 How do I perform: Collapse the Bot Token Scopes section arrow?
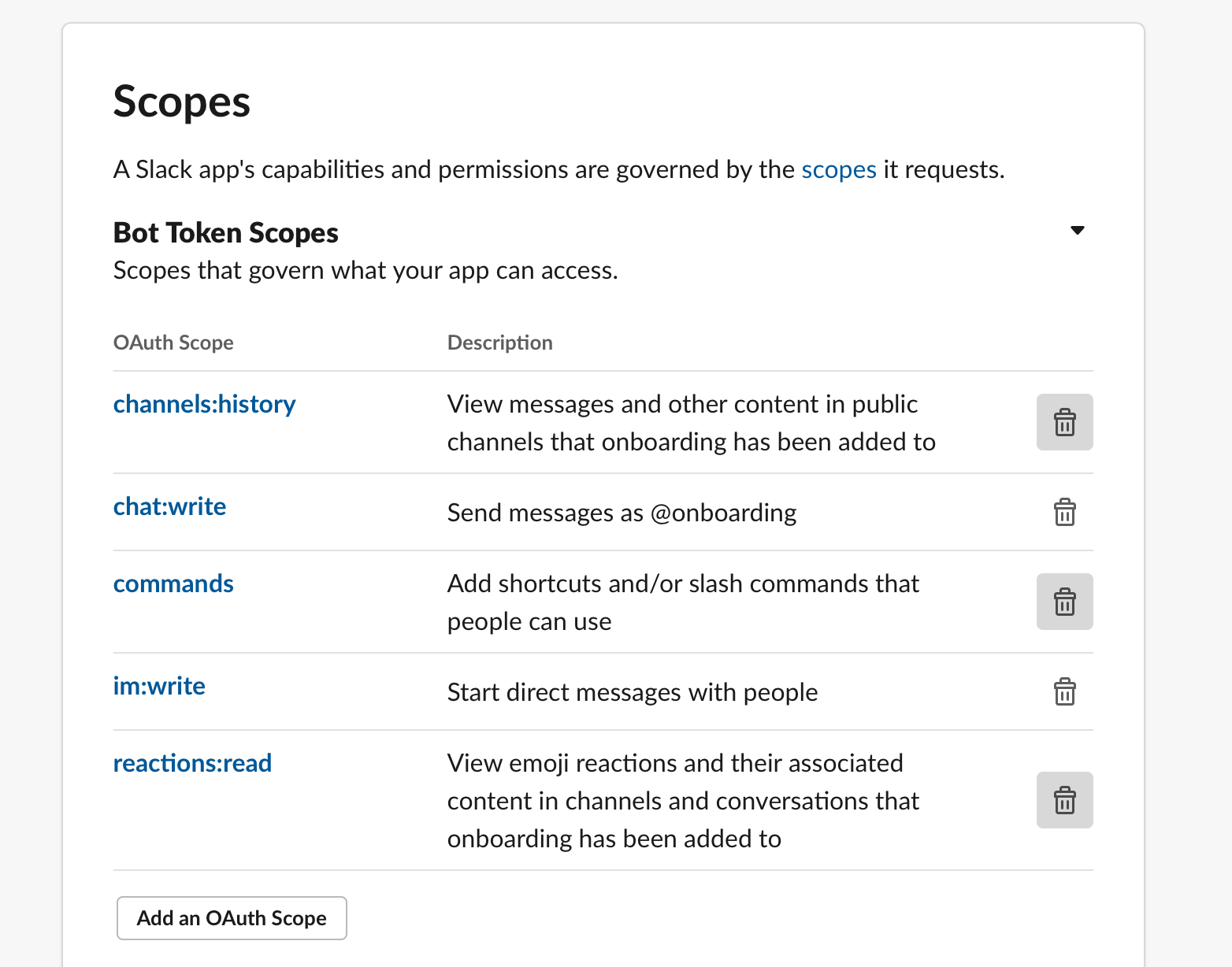pos(1078,231)
